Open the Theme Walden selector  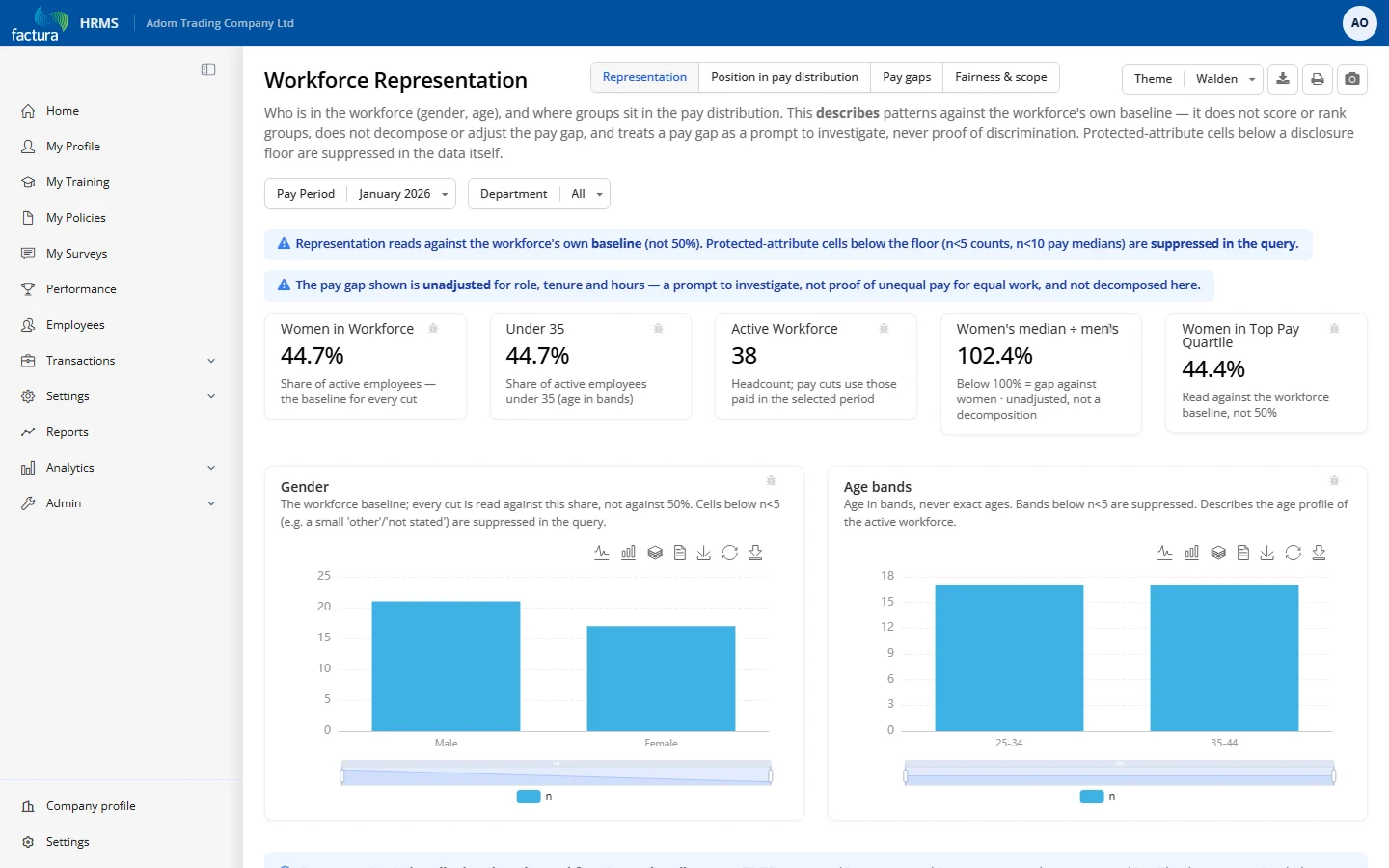1193,79
